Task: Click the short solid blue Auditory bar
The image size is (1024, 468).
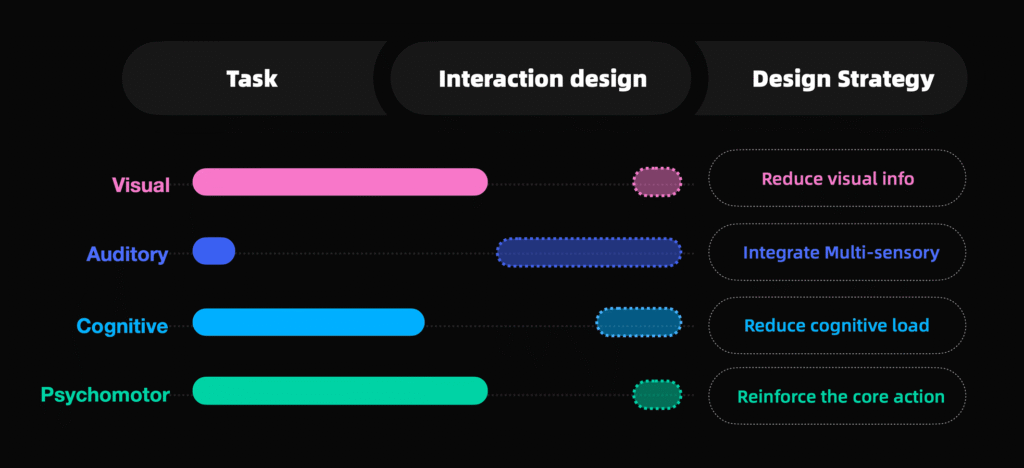Action: coord(214,252)
